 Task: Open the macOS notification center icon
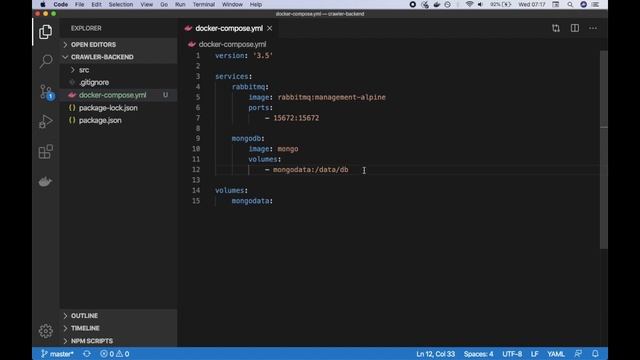click(596, 4)
